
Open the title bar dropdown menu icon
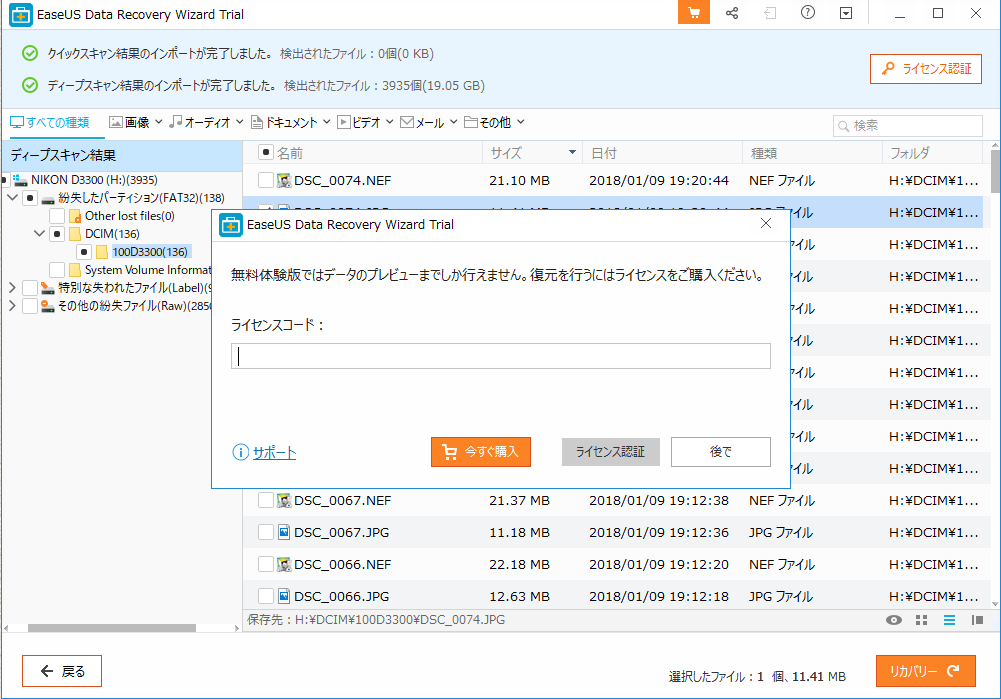click(x=846, y=13)
